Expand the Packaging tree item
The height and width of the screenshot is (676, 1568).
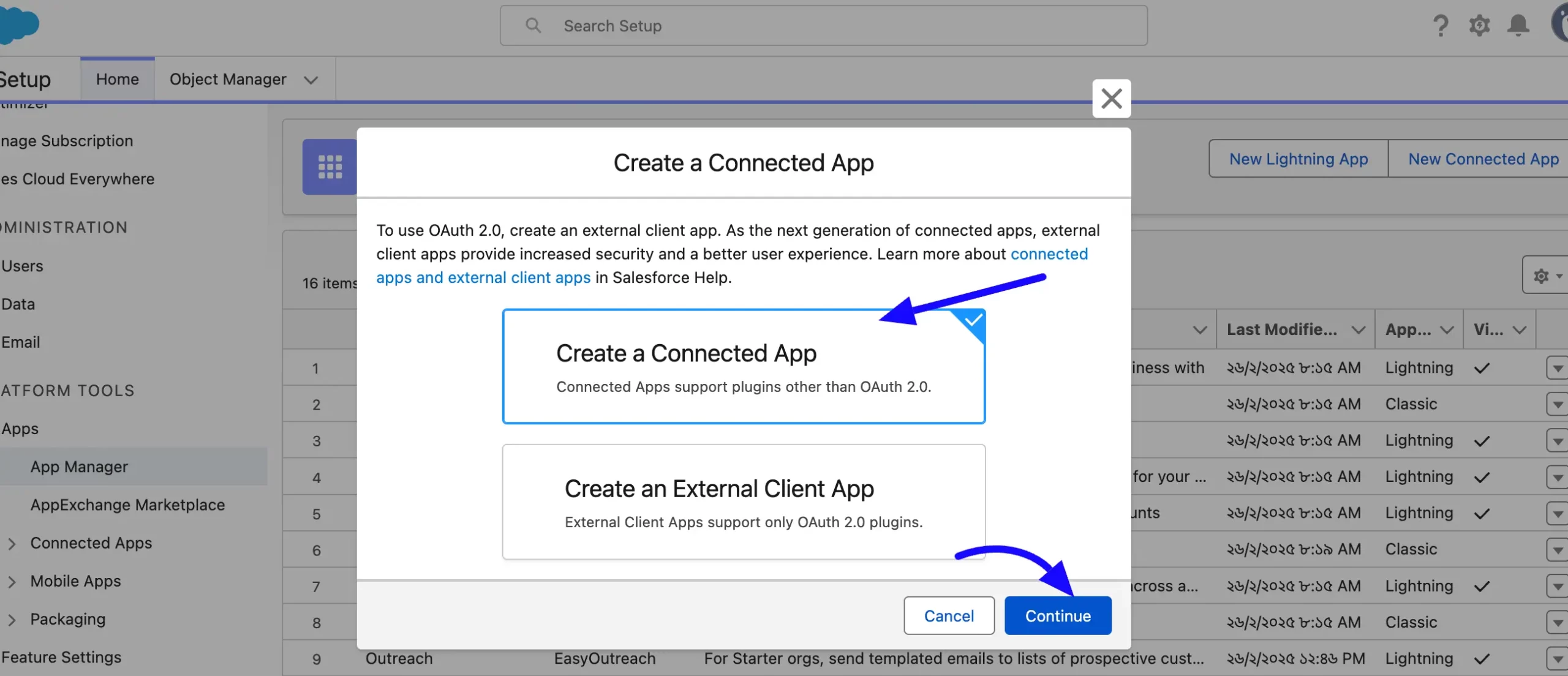(x=12, y=620)
